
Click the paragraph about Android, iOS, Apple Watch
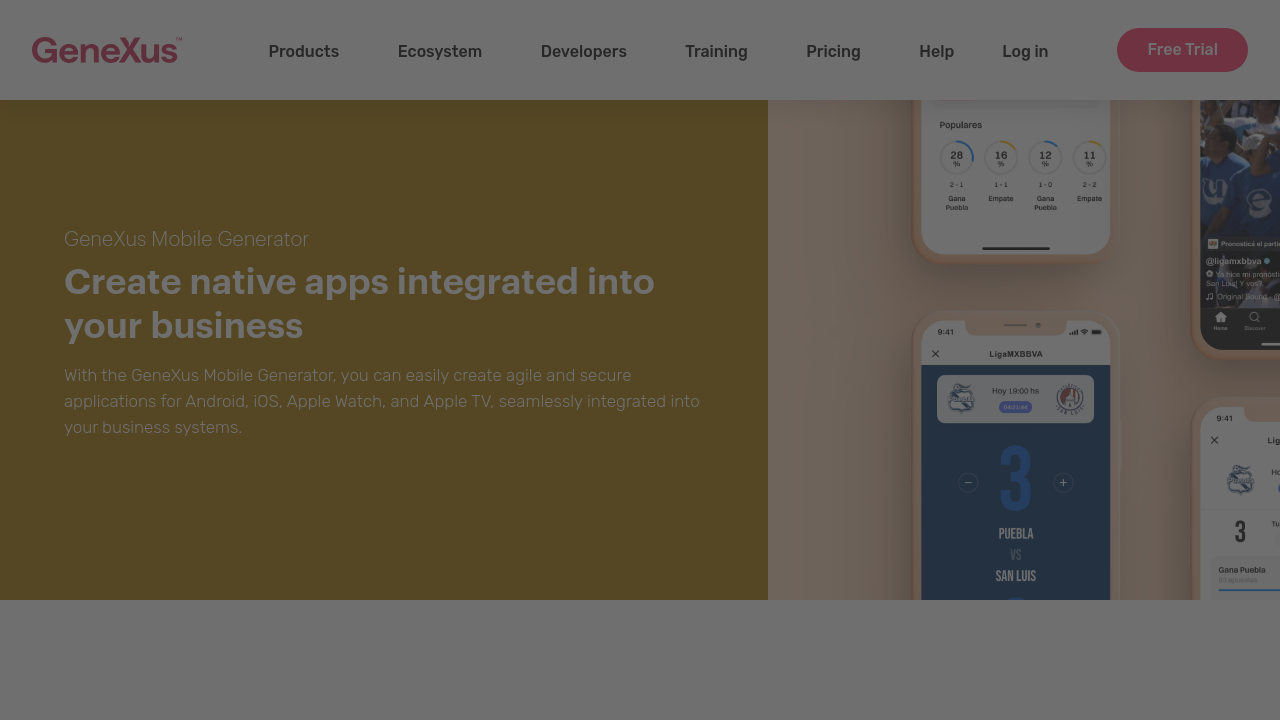[x=382, y=401]
